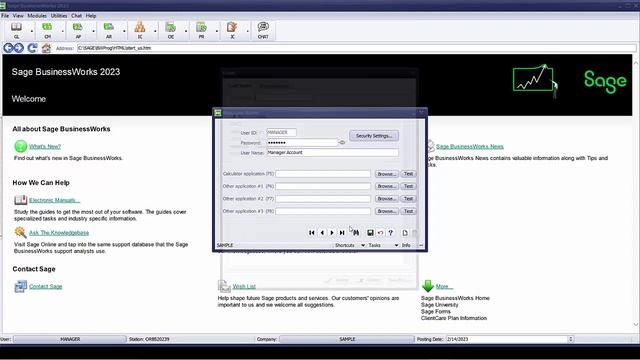This screenshot has width=640, height=360.
Task: Open the Shortcuts dropdown in dialog
Action: pos(349,245)
